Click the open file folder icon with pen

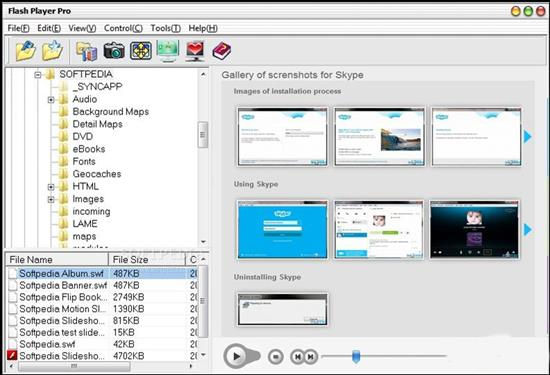[x=26, y=51]
